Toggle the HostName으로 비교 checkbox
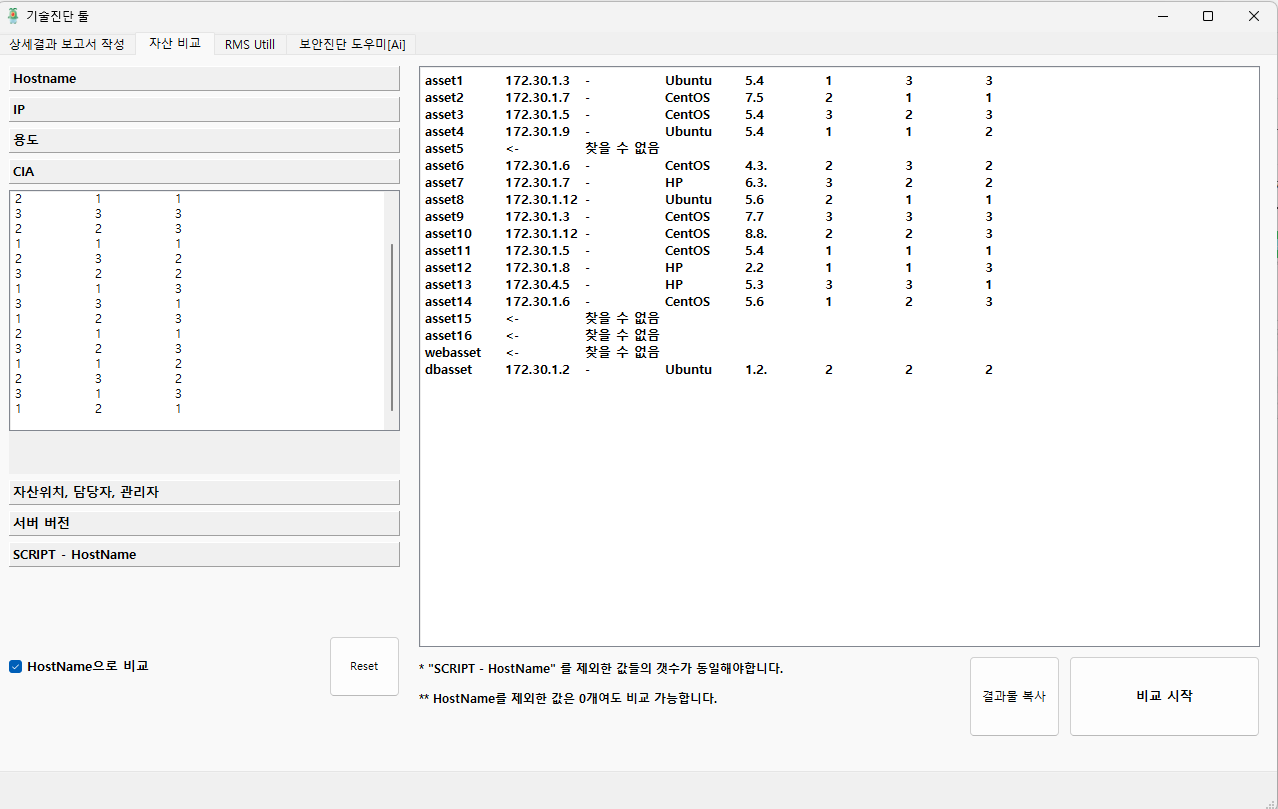 pos(16,667)
